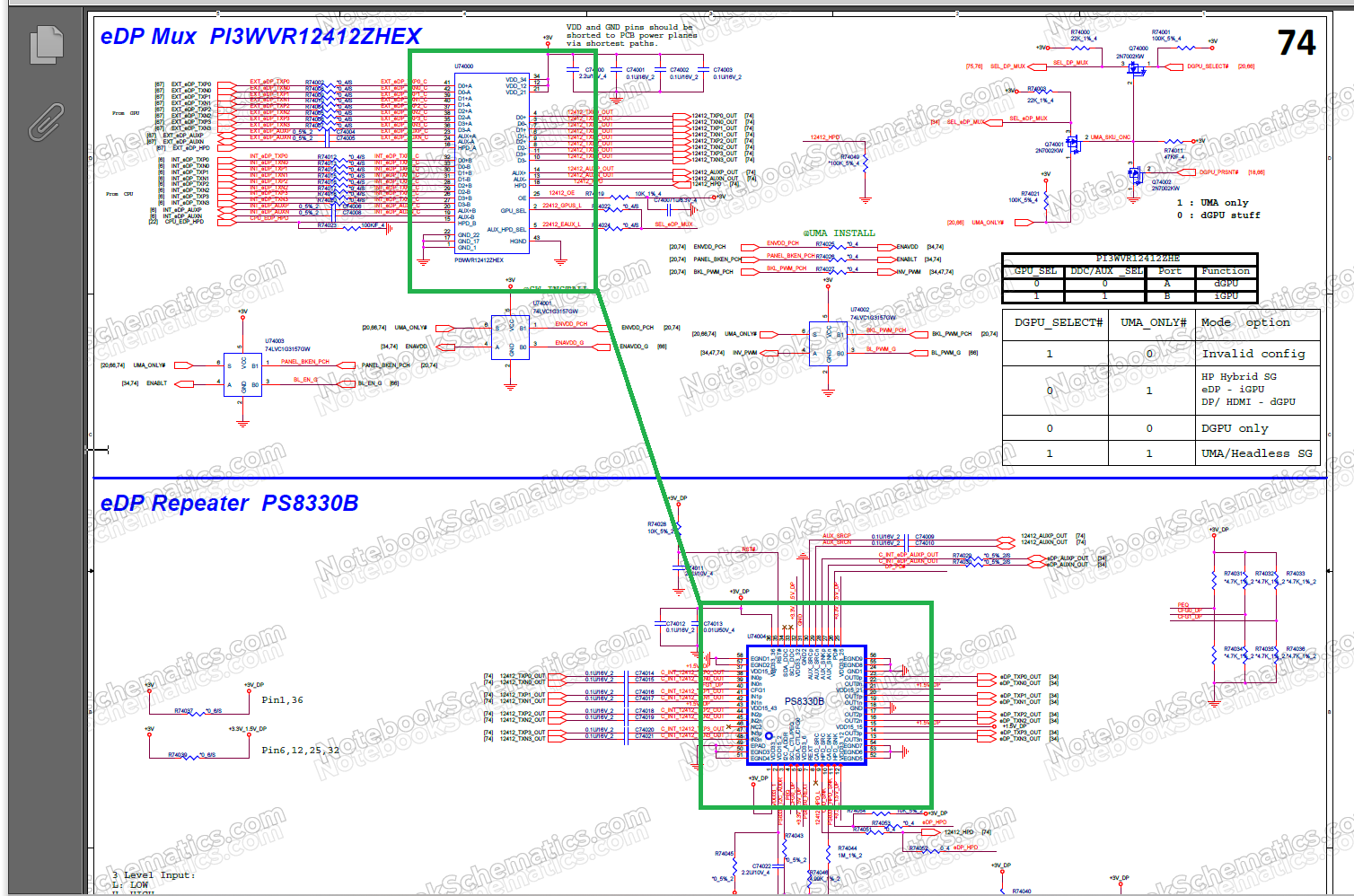Viewport: 1354px width, 896px height.
Task: Open the Page Thumbnails panel icon
Action: (47, 45)
